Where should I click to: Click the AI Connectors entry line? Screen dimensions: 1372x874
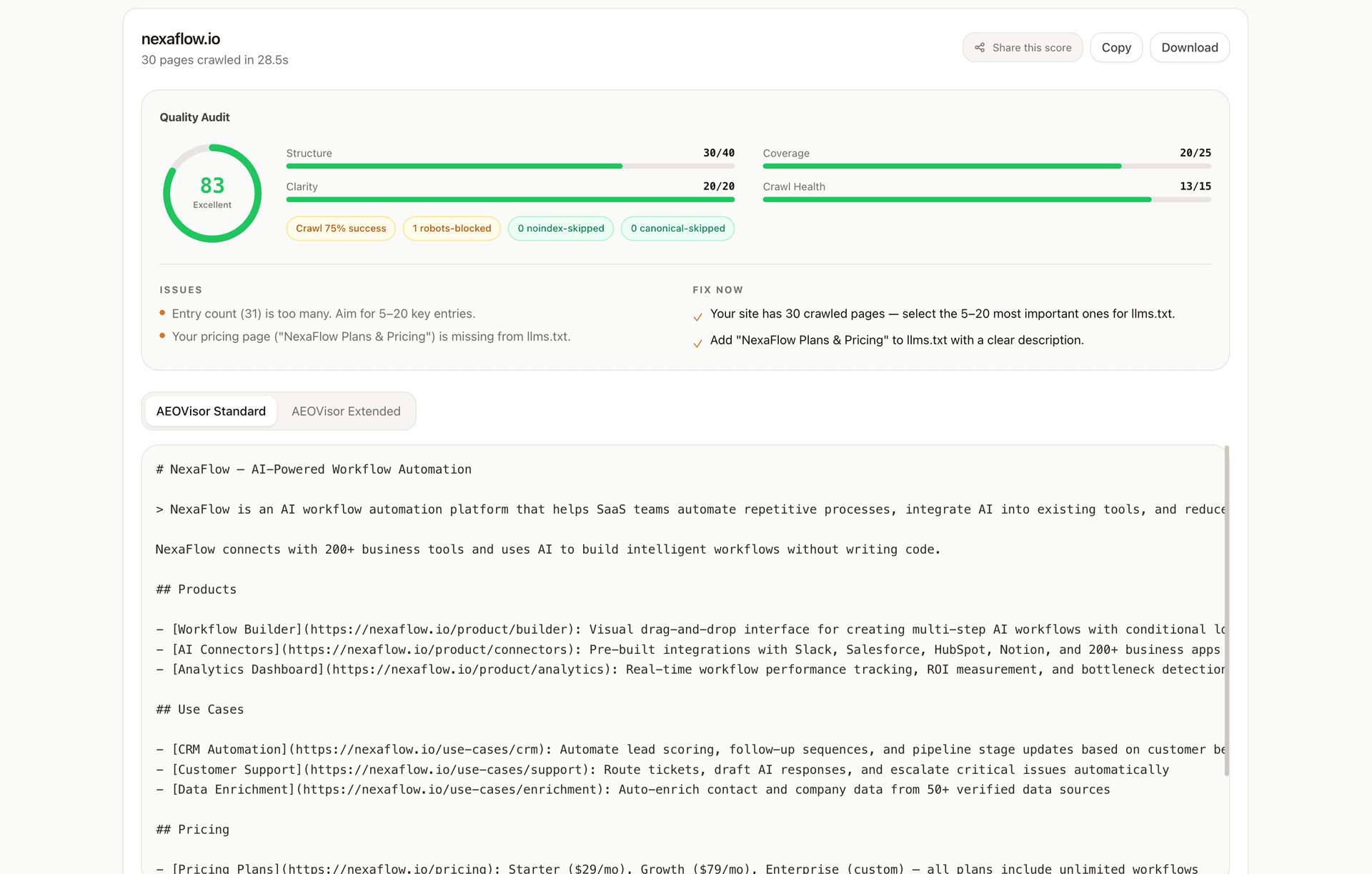pyautogui.click(x=688, y=650)
